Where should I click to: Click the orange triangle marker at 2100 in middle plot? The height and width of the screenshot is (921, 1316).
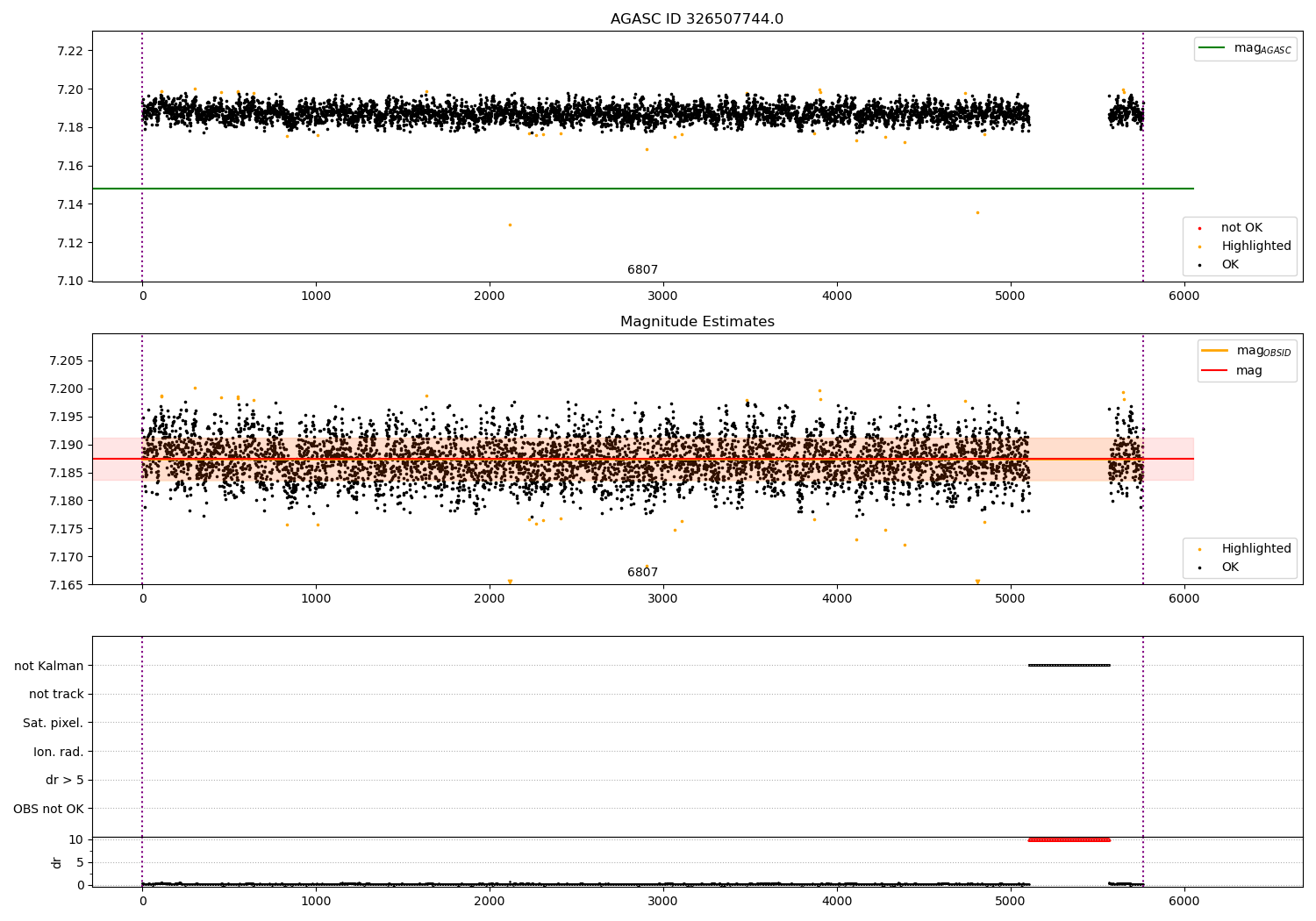510,582
